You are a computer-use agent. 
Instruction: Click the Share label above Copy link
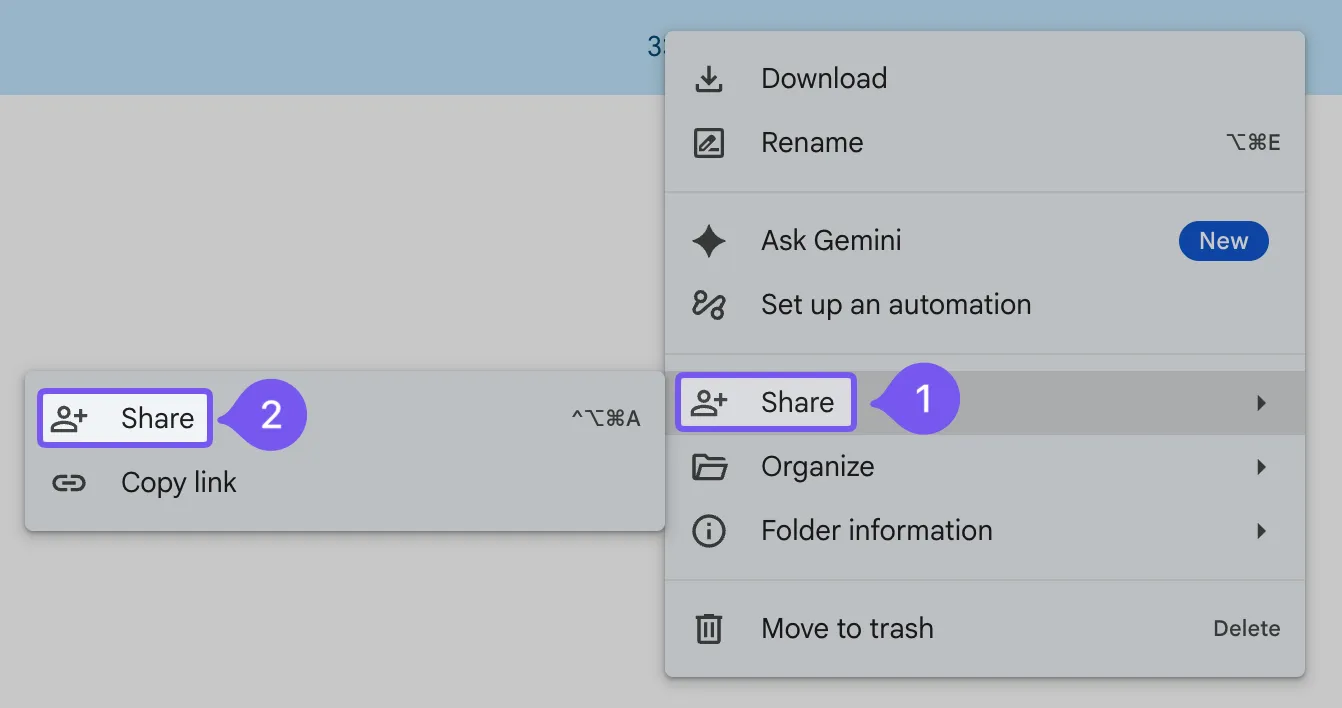click(x=158, y=418)
